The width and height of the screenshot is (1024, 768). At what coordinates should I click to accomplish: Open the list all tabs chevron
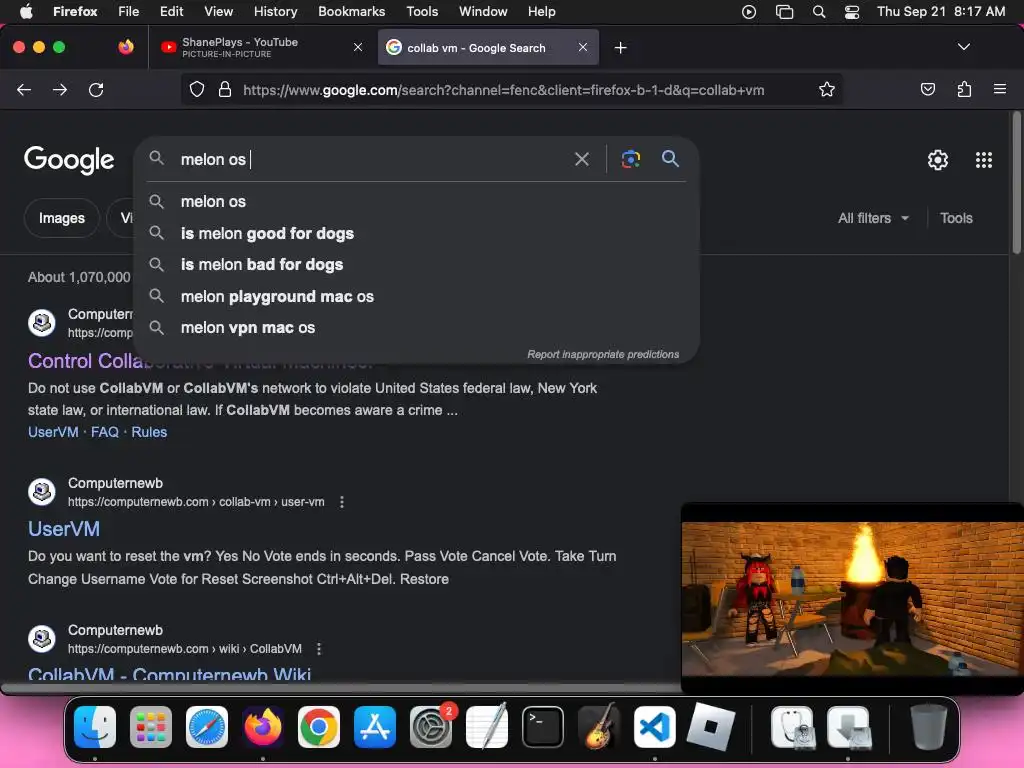click(963, 47)
